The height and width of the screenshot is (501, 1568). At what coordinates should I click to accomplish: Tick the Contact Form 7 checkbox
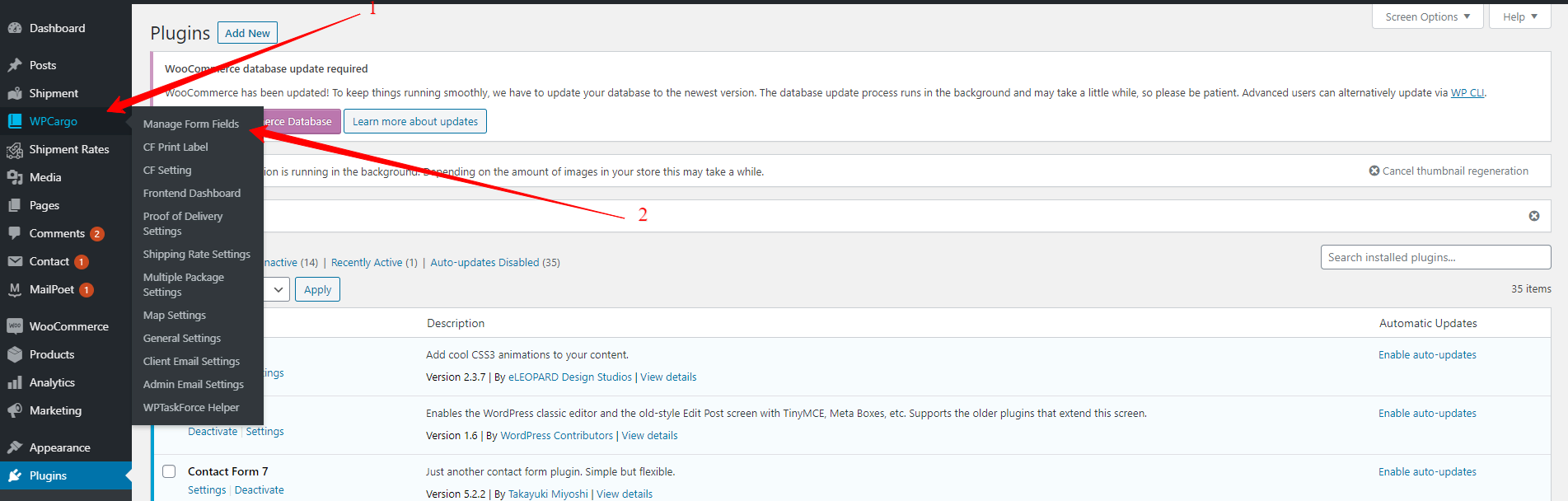pyautogui.click(x=169, y=471)
